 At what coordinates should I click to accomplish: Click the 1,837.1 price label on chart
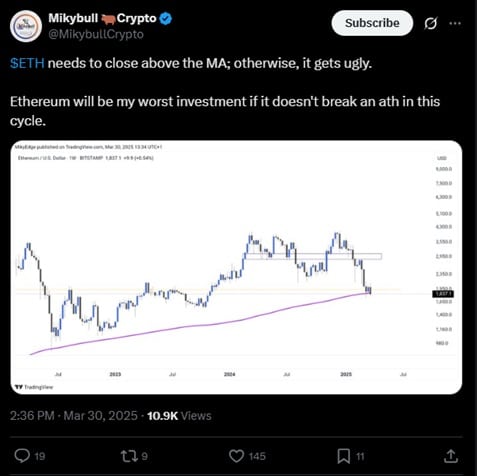pyautogui.click(x=443, y=294)
